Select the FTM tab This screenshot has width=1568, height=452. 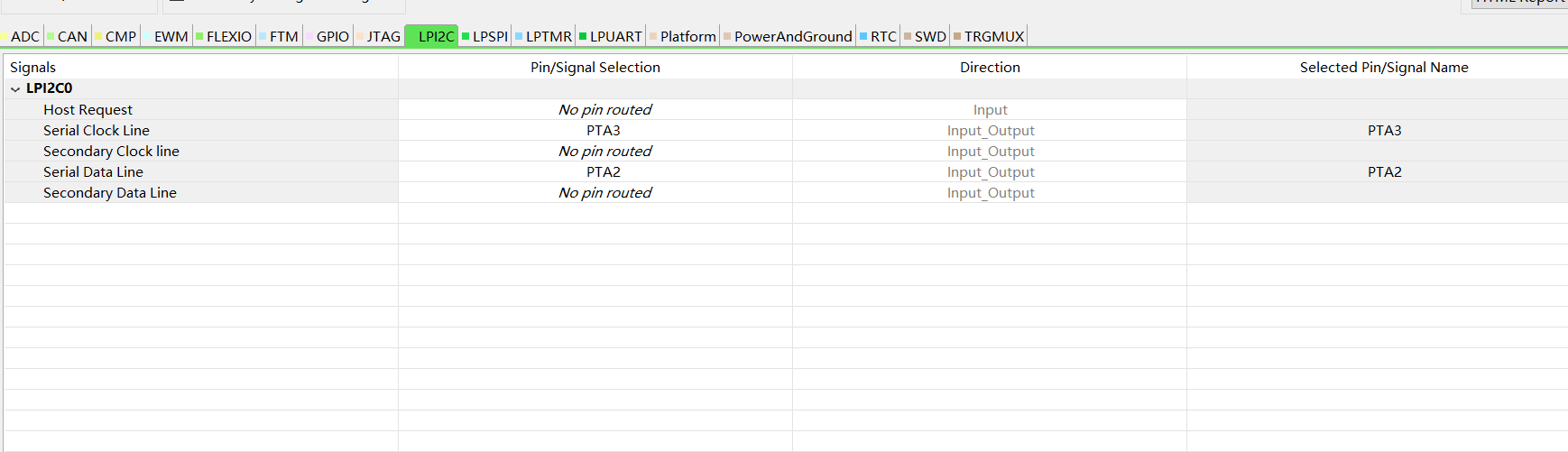[x=279, y=36]
